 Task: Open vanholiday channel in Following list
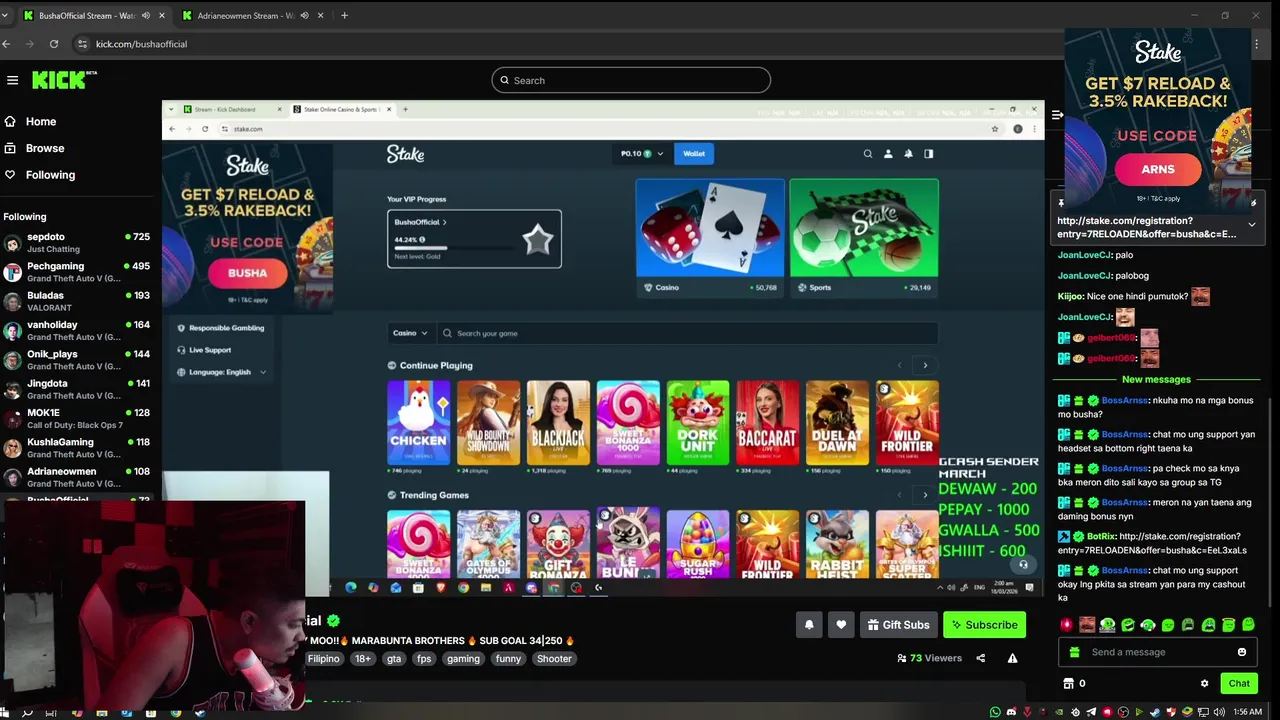(x=77, y=330)
